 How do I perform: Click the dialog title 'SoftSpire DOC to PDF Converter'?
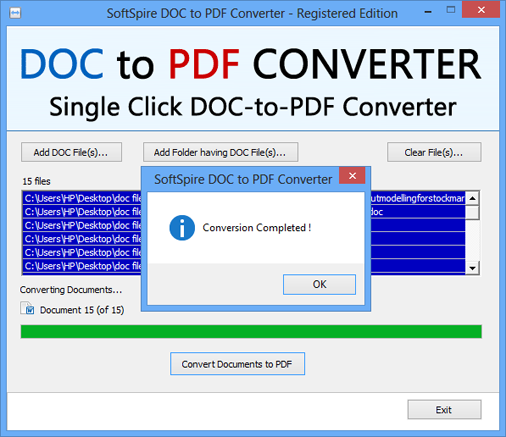243,179
